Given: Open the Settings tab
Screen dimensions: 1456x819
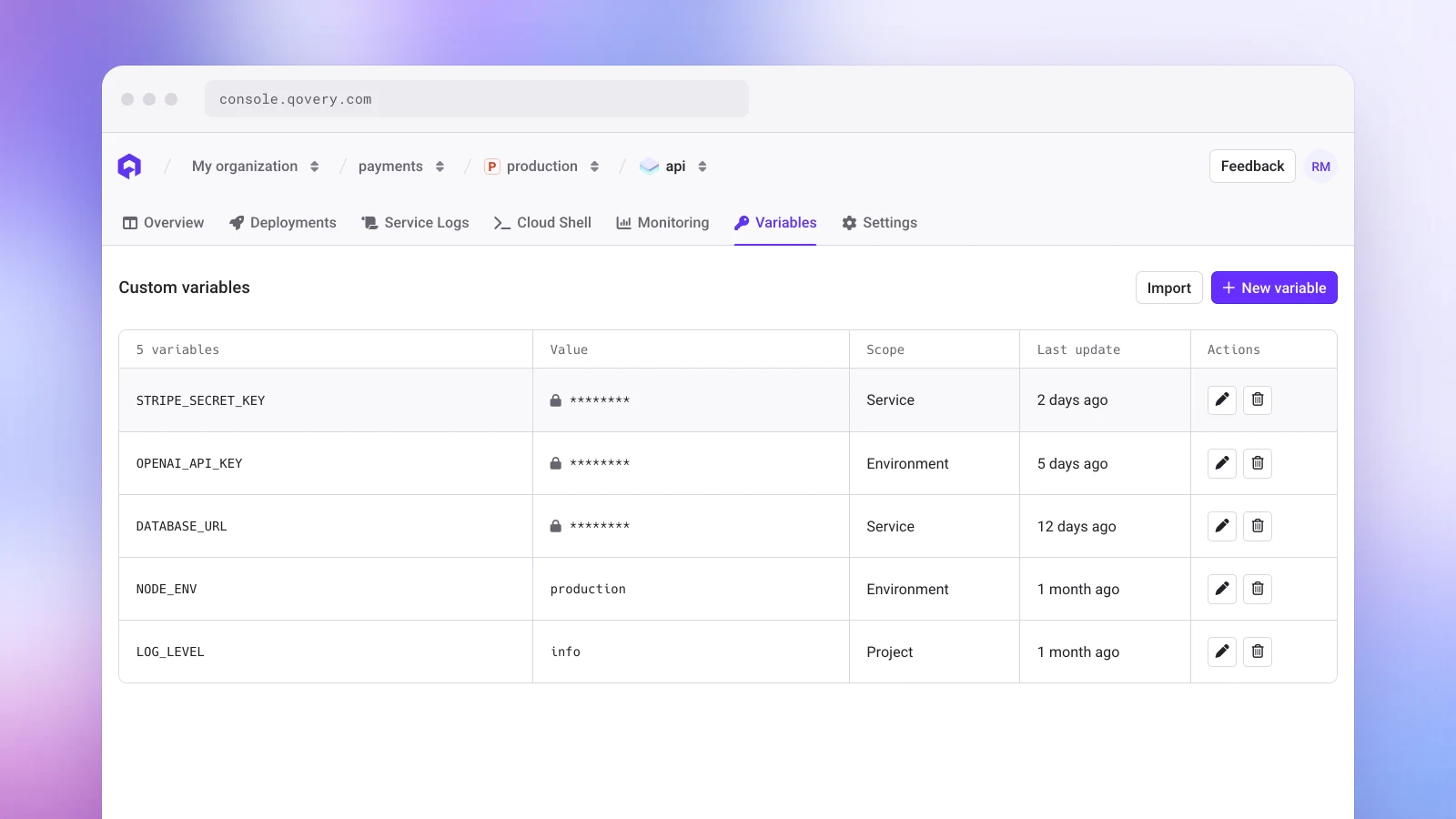Looking at the screenshot, I should 880,223.
